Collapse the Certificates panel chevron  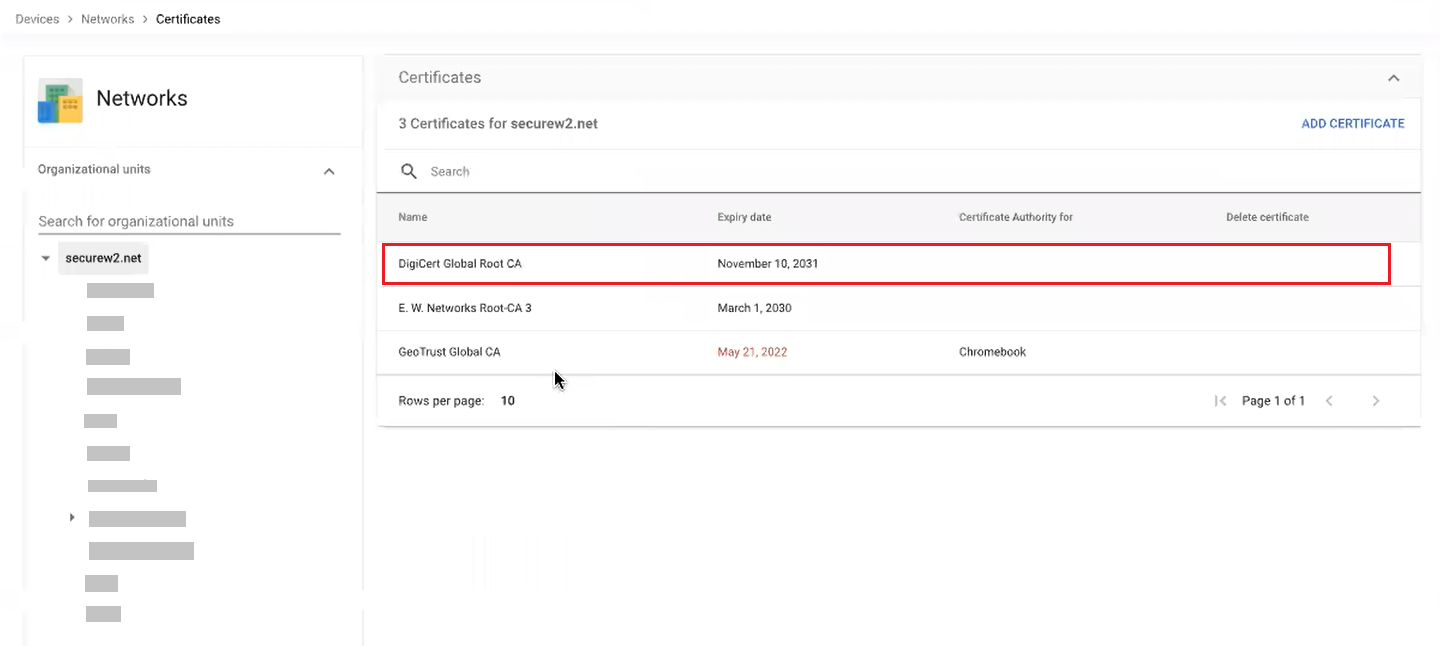point(1393,78)
